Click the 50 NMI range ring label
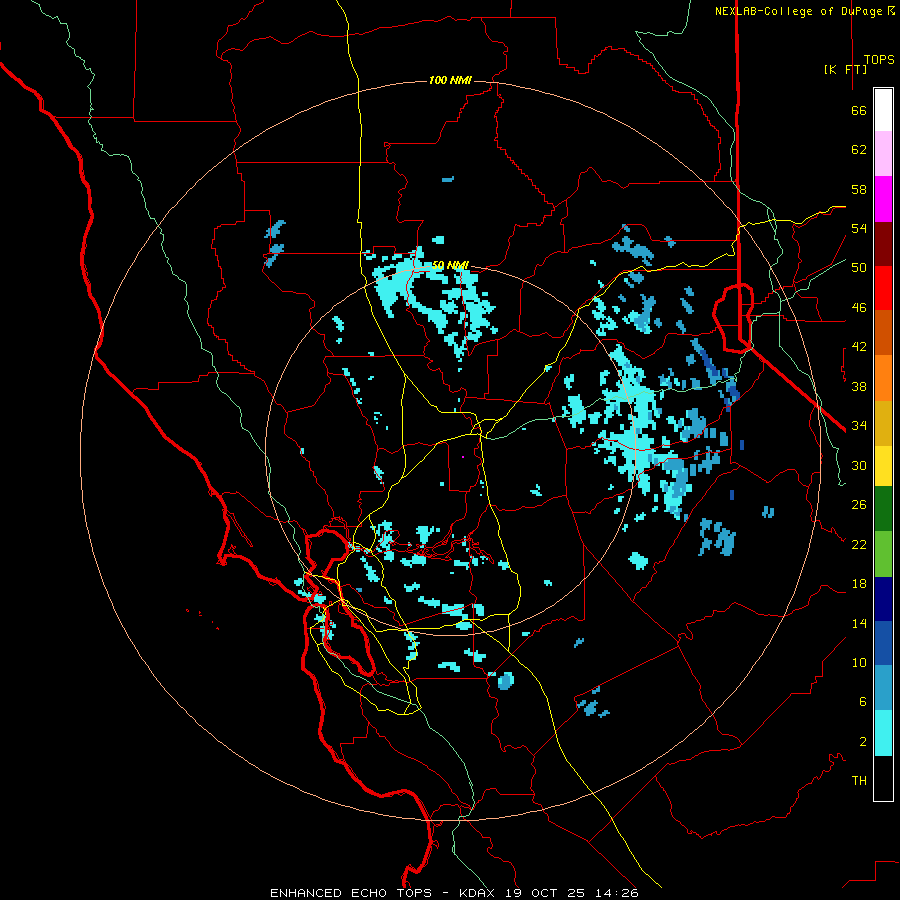The width and height of the screenshot is (900, 900). point(450,265)
